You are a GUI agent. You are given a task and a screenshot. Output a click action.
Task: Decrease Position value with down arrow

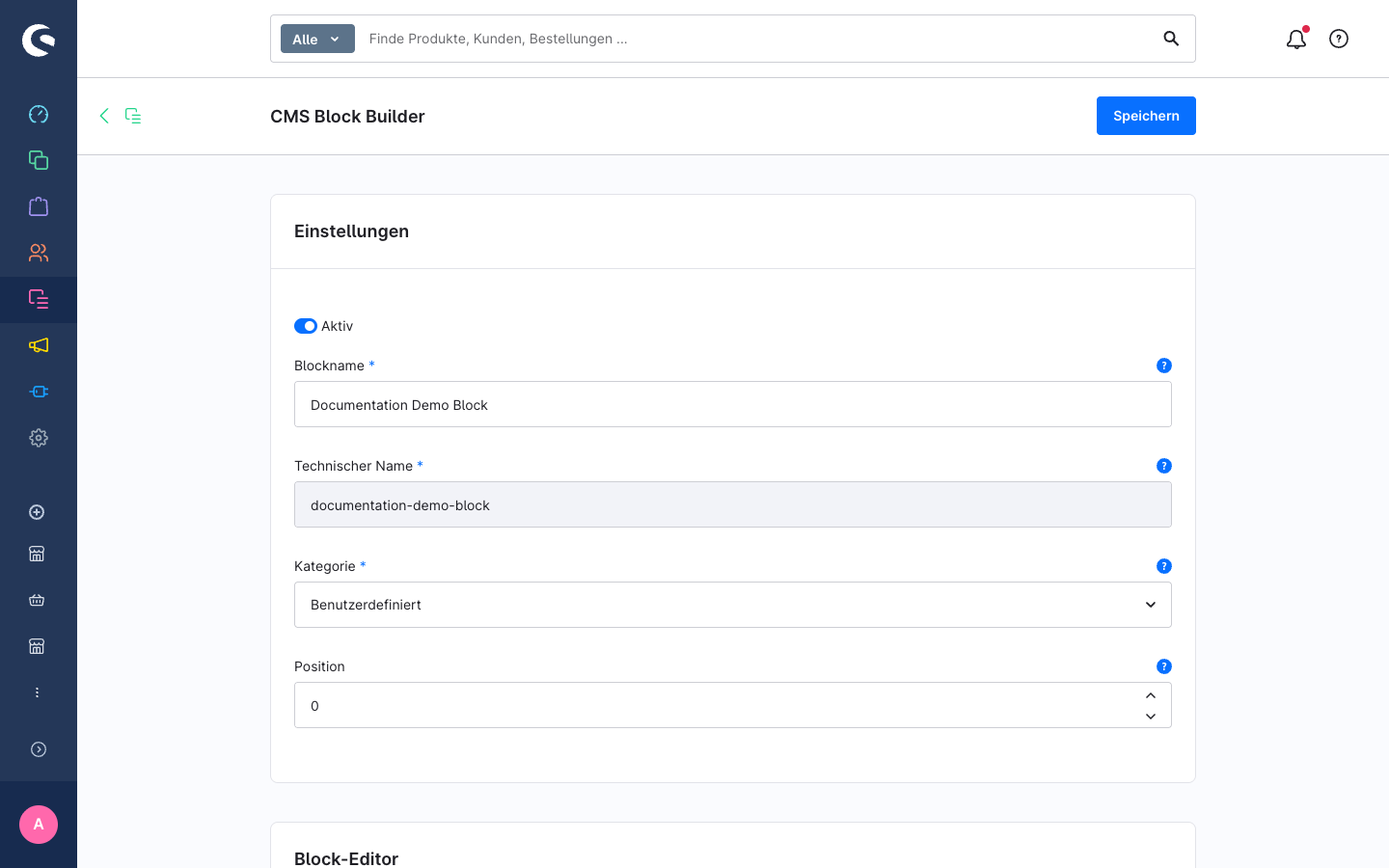click(1151, 717)
